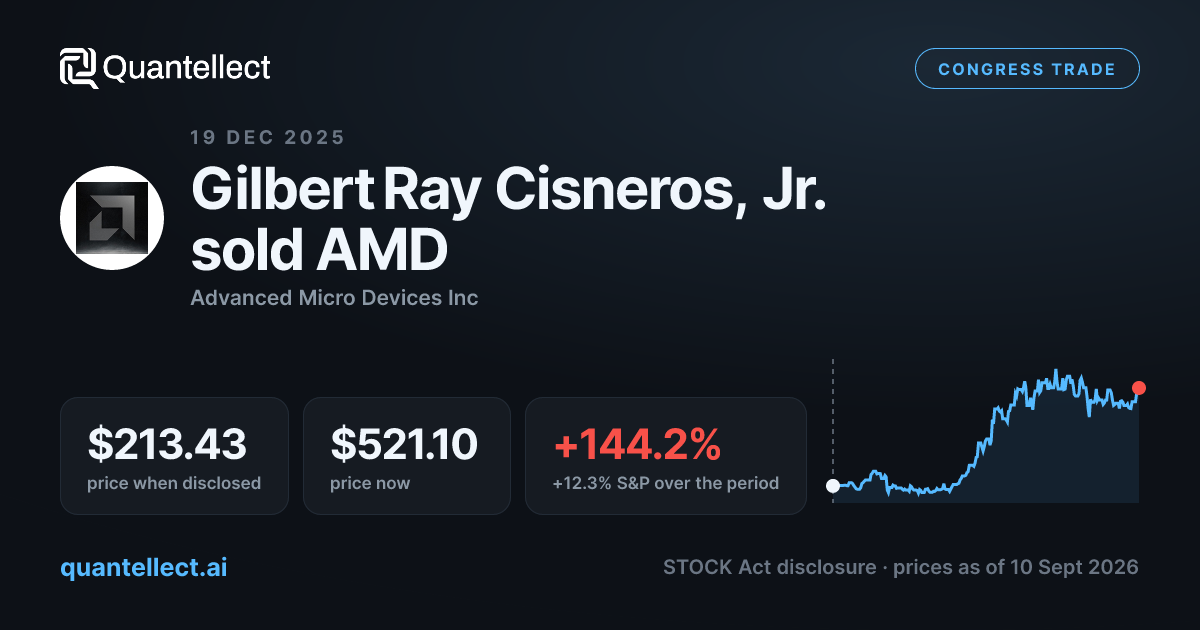Click the Quantellect logo icon
Image resolution: width=1200 pixels, height=630 pixels.
pos(79,68)
